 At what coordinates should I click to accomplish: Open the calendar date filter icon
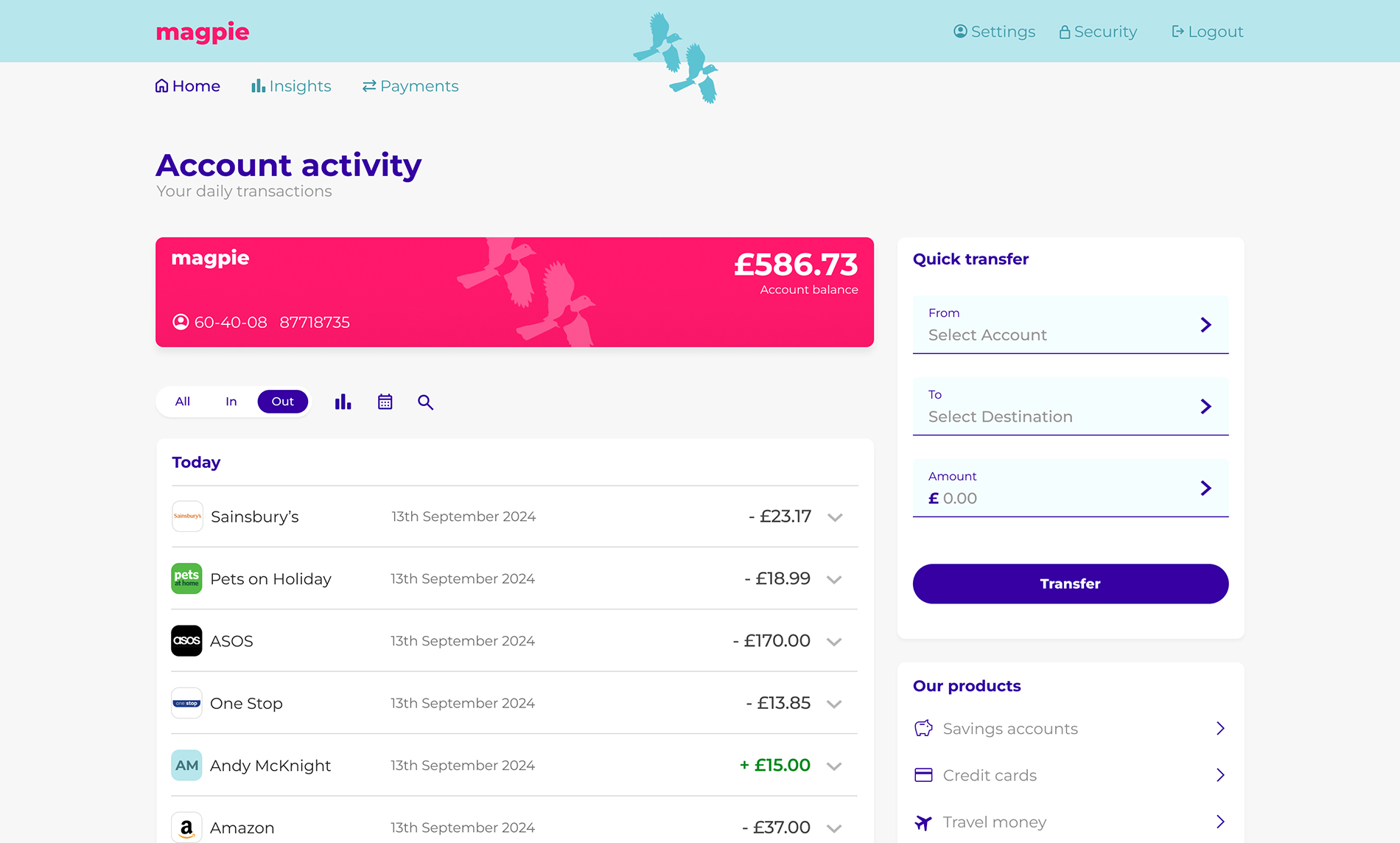(x=385, y=402)
